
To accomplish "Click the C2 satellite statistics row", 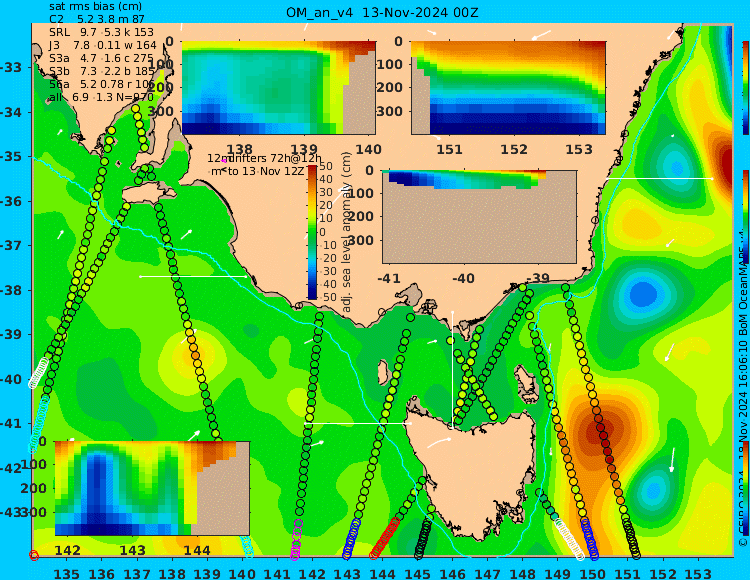I will coord(97,19).
